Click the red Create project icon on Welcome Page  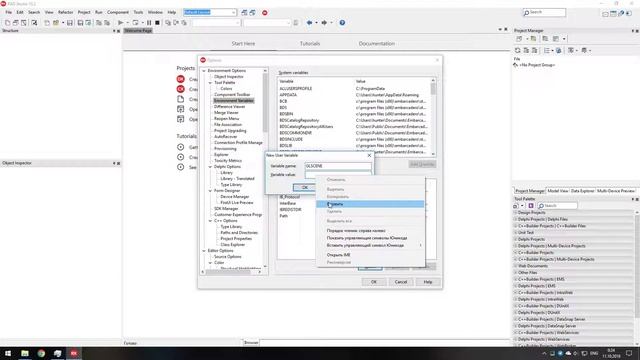180,79
